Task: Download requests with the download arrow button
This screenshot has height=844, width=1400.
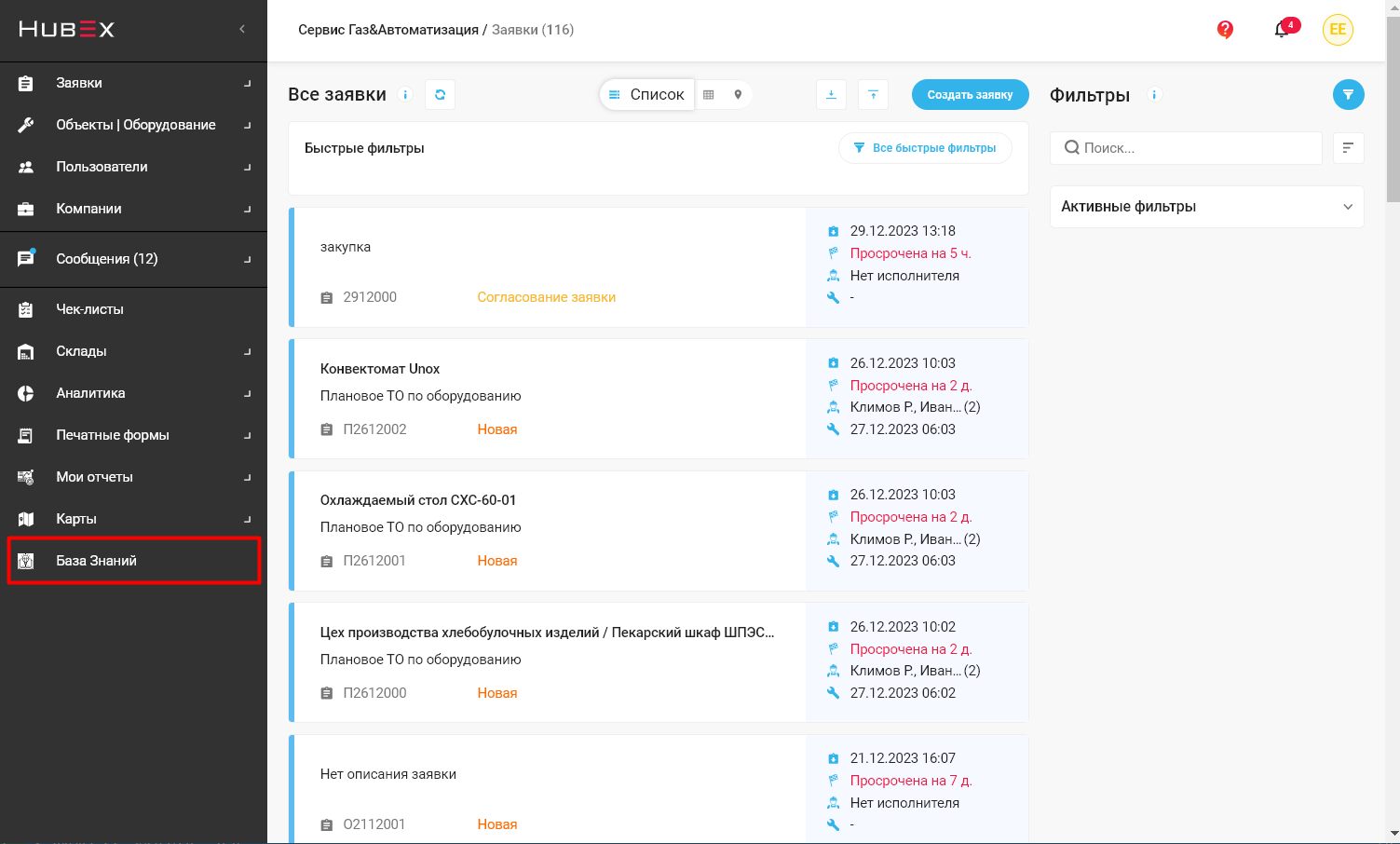Action: coord(831,94)
